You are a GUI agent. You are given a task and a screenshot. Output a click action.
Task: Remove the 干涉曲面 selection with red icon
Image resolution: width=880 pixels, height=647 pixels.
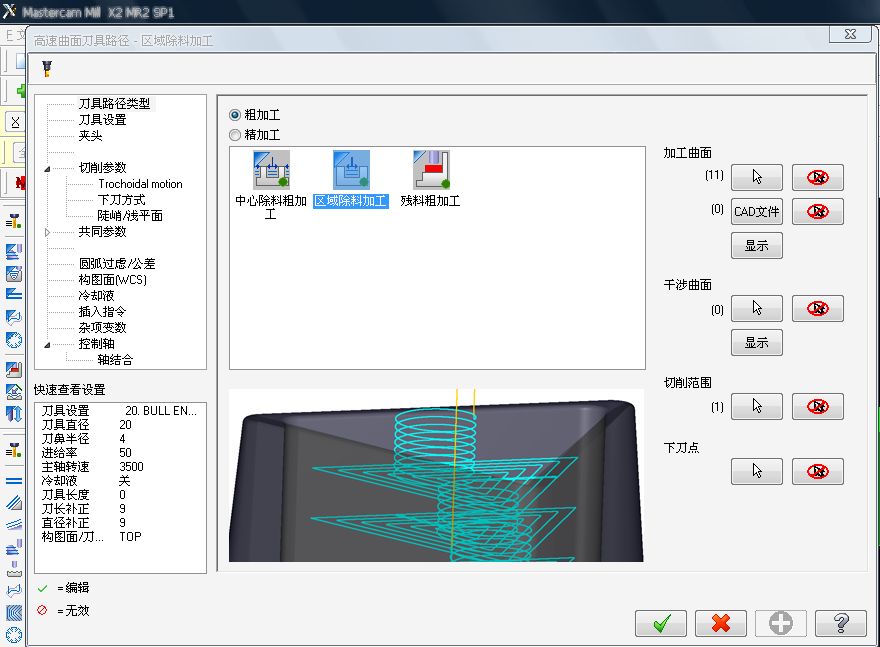pyautogui.click(x=818, y=308)
